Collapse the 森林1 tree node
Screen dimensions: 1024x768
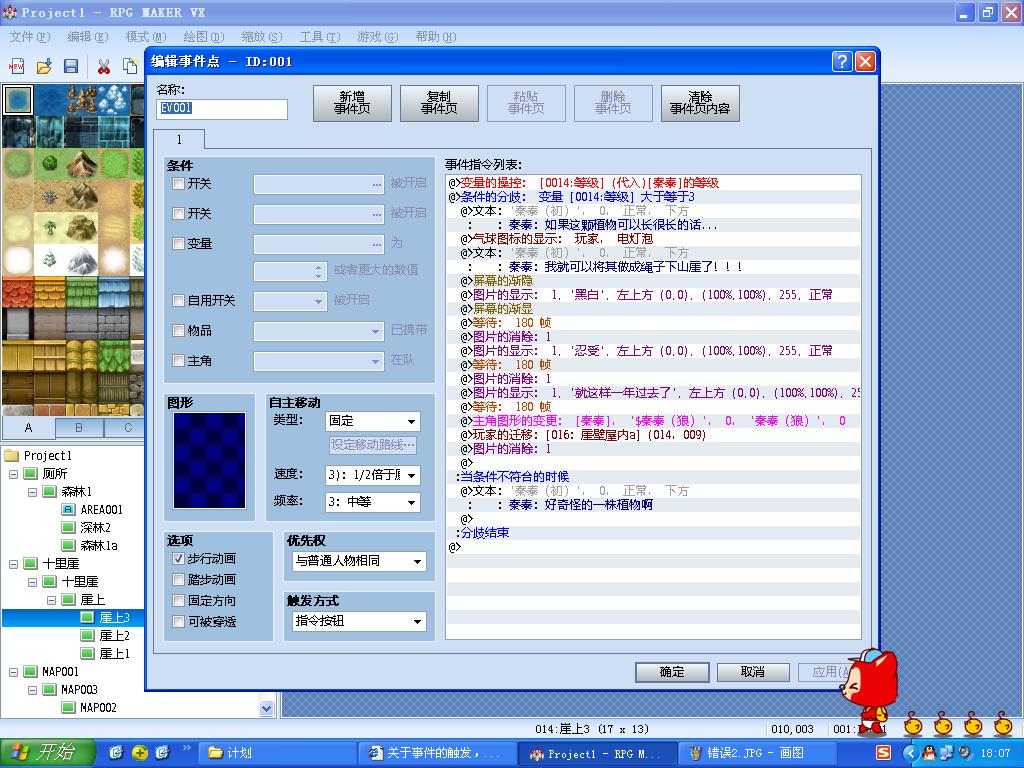[x=32, y=492]
